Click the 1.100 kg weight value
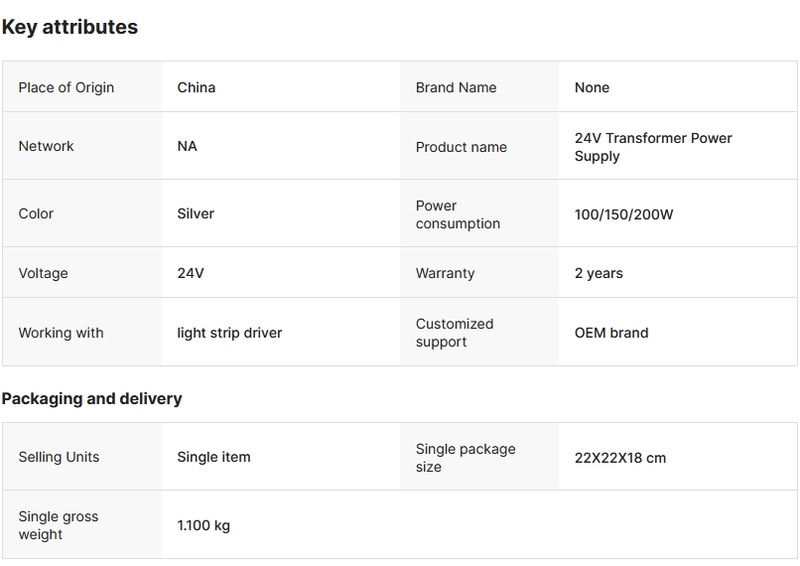 click(203, 525)
